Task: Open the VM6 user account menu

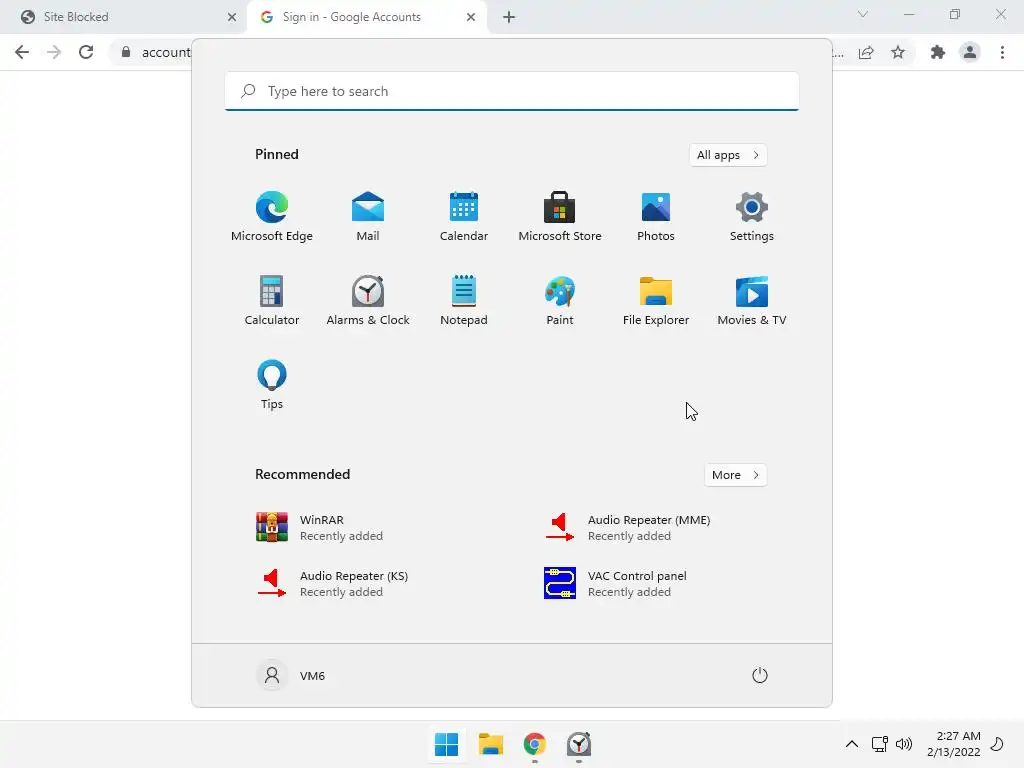Action: click(291, 675)
